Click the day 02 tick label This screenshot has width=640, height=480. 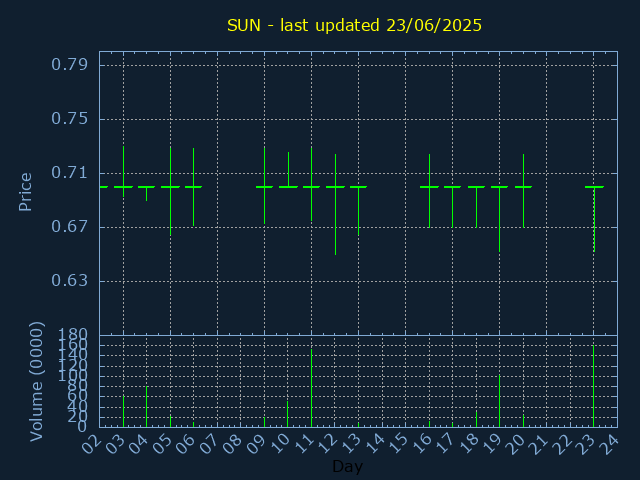click(x=92, y=444)
